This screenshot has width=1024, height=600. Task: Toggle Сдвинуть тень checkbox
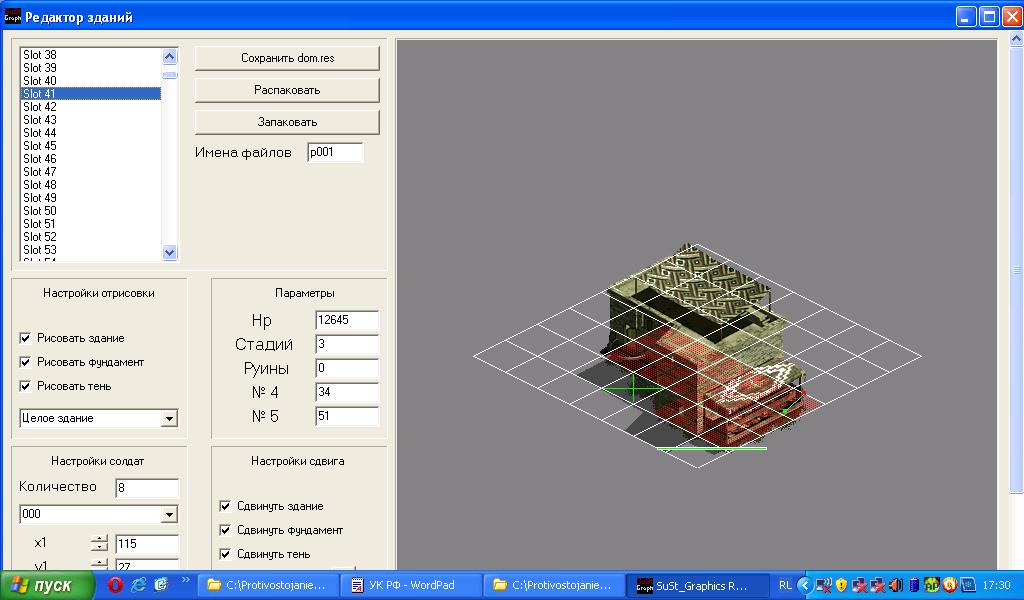pyautogui.click(x=225, y=554)
